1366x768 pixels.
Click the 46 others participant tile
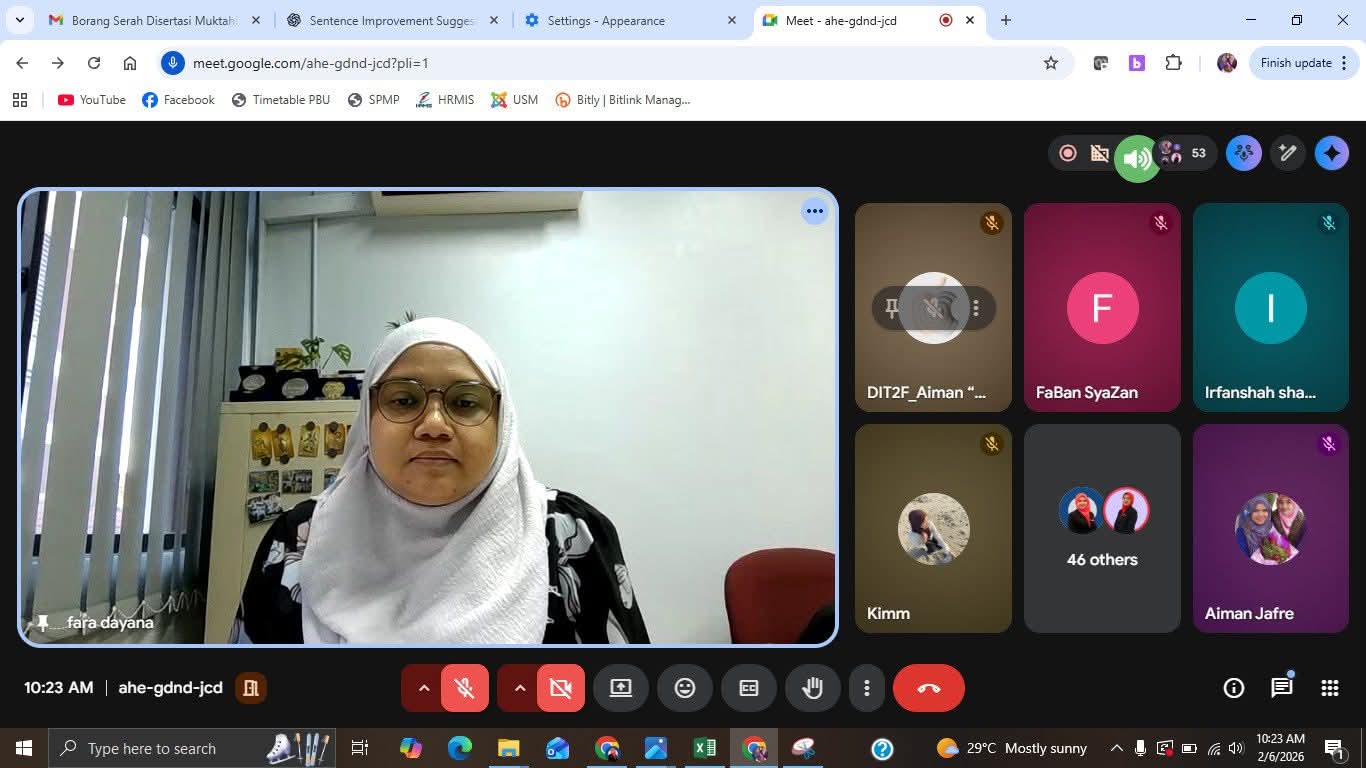(1102, 528)
